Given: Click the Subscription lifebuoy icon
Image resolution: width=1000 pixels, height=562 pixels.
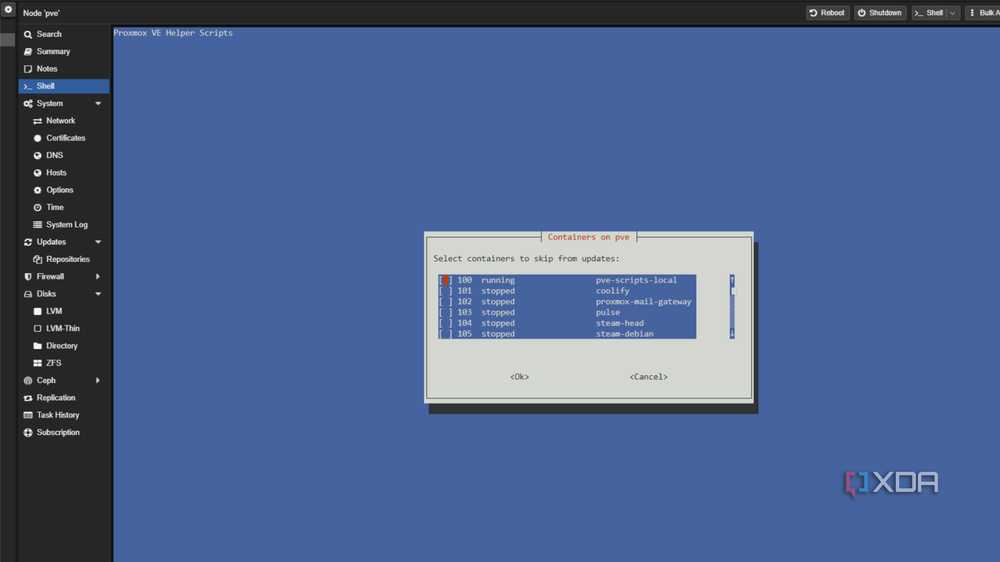Looking at the screenshot, I should 28,433.
